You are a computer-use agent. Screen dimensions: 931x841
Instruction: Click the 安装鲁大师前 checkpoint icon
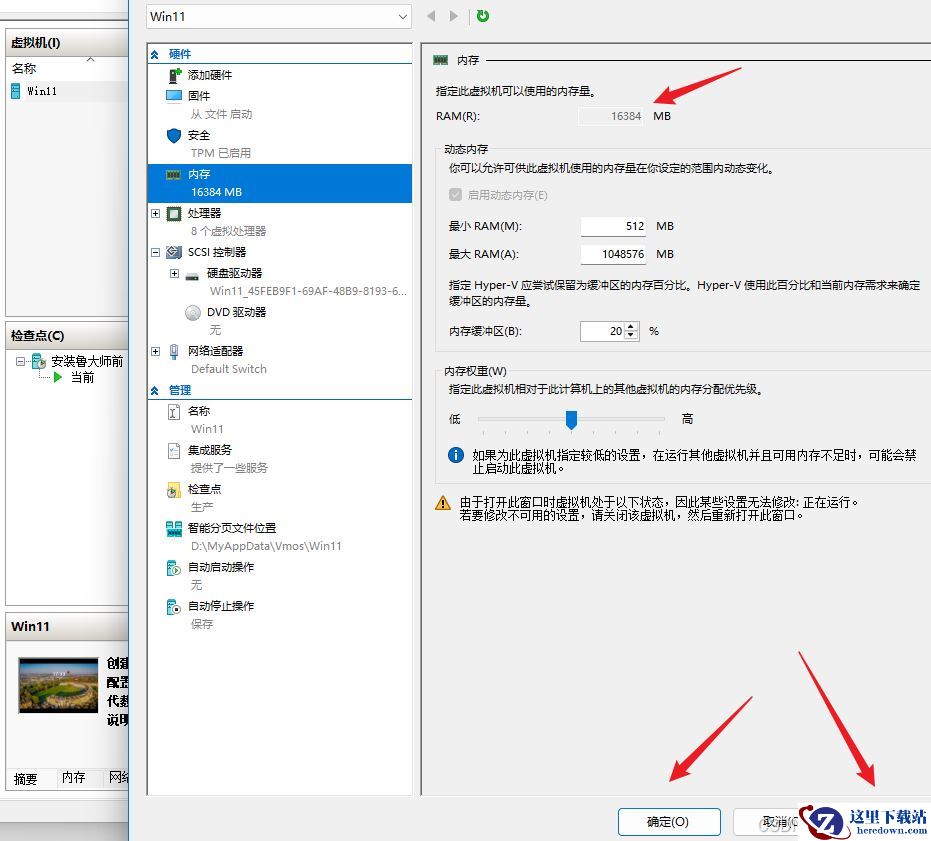point(39,361)
